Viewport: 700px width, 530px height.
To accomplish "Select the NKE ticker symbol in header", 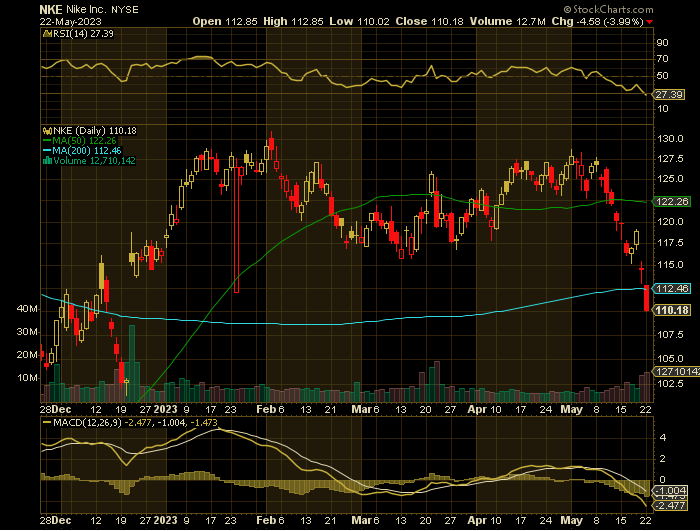I will (50, 9).
